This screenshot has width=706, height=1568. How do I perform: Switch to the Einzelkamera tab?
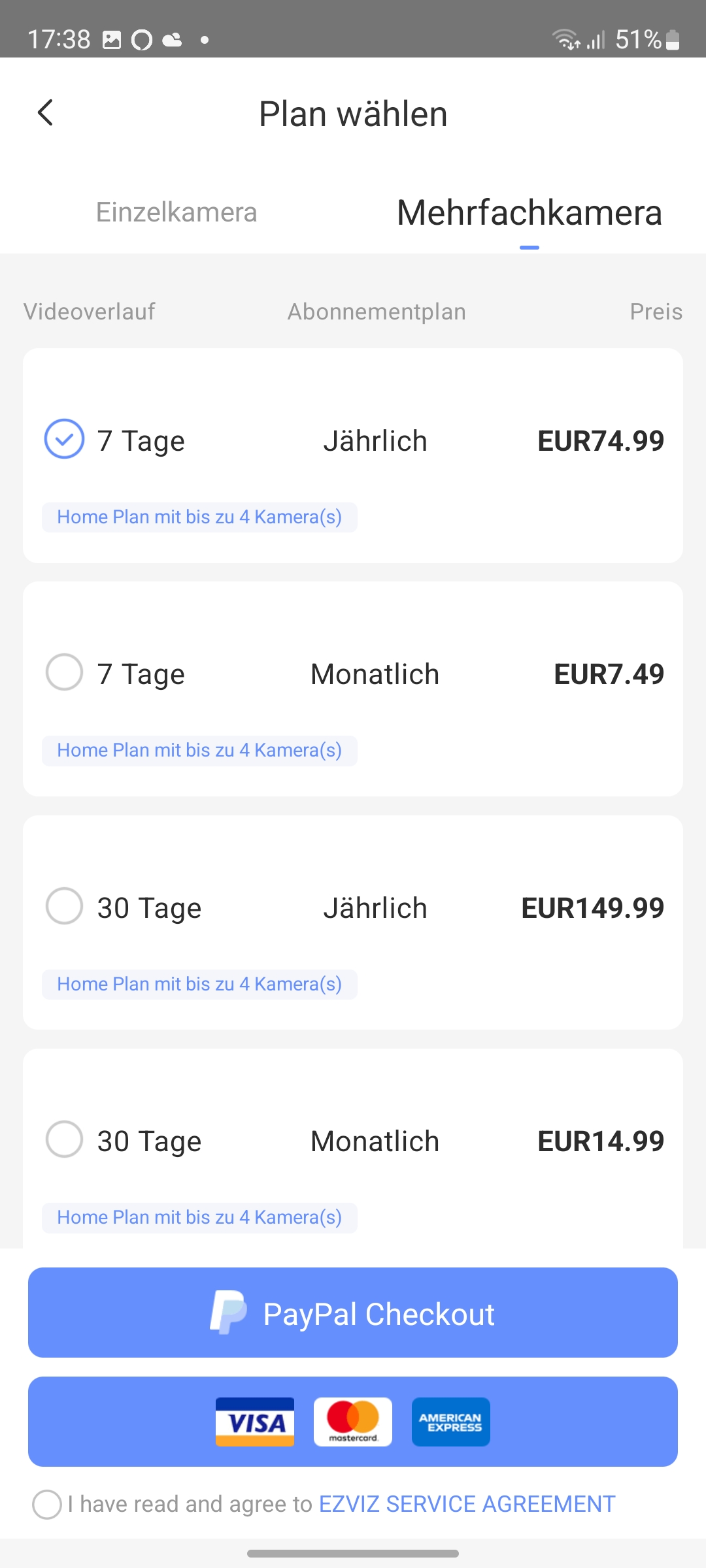coord(176,212)
